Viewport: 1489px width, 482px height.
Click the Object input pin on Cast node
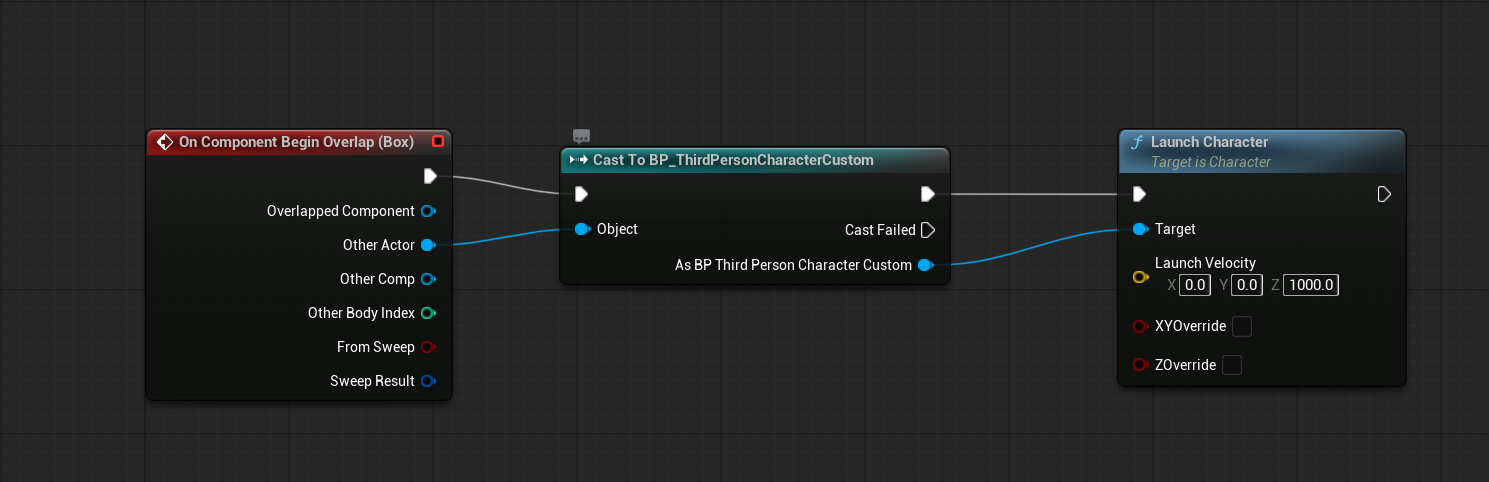coord(582,229)
